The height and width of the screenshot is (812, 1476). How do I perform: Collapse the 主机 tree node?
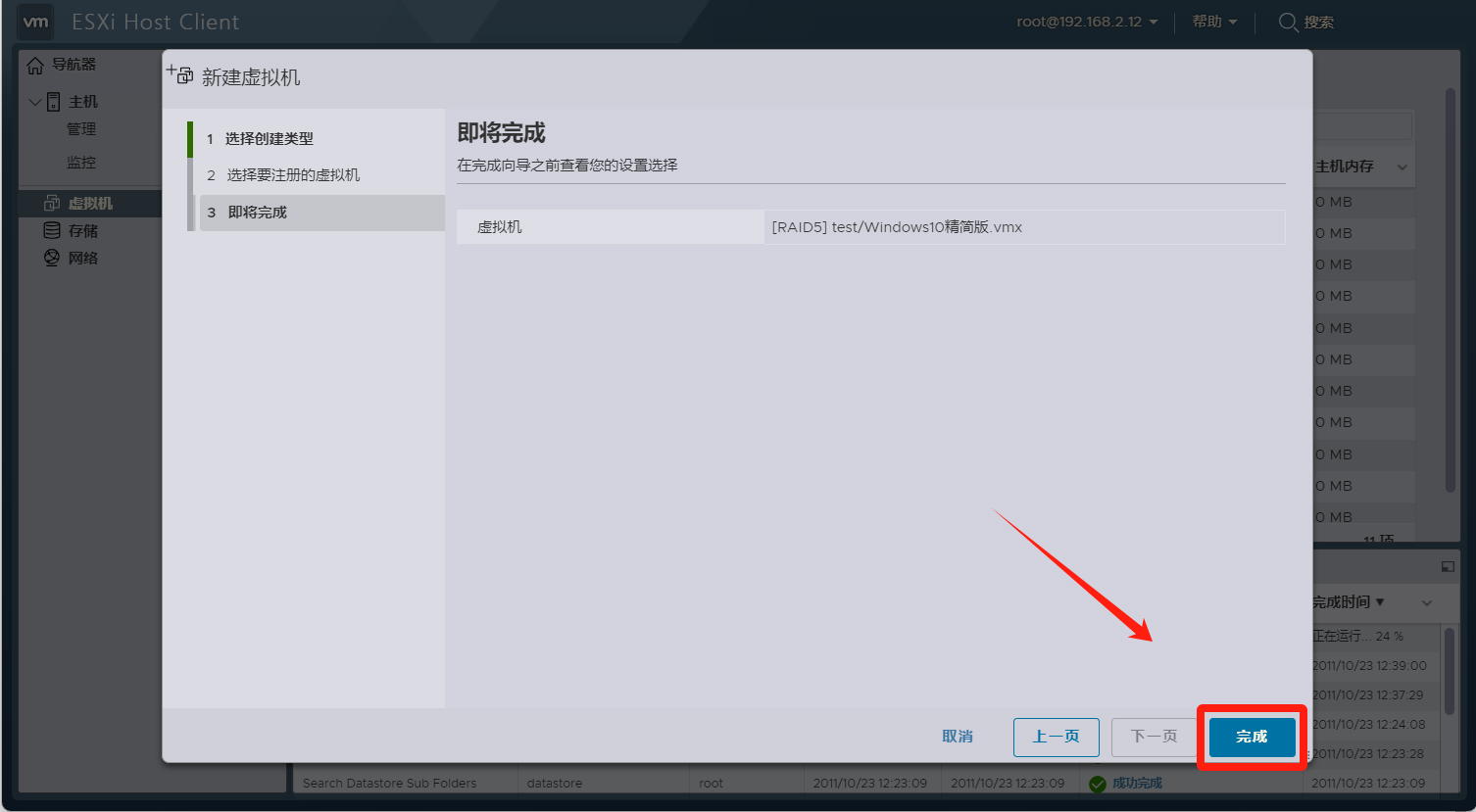click(x=35, y=102)
